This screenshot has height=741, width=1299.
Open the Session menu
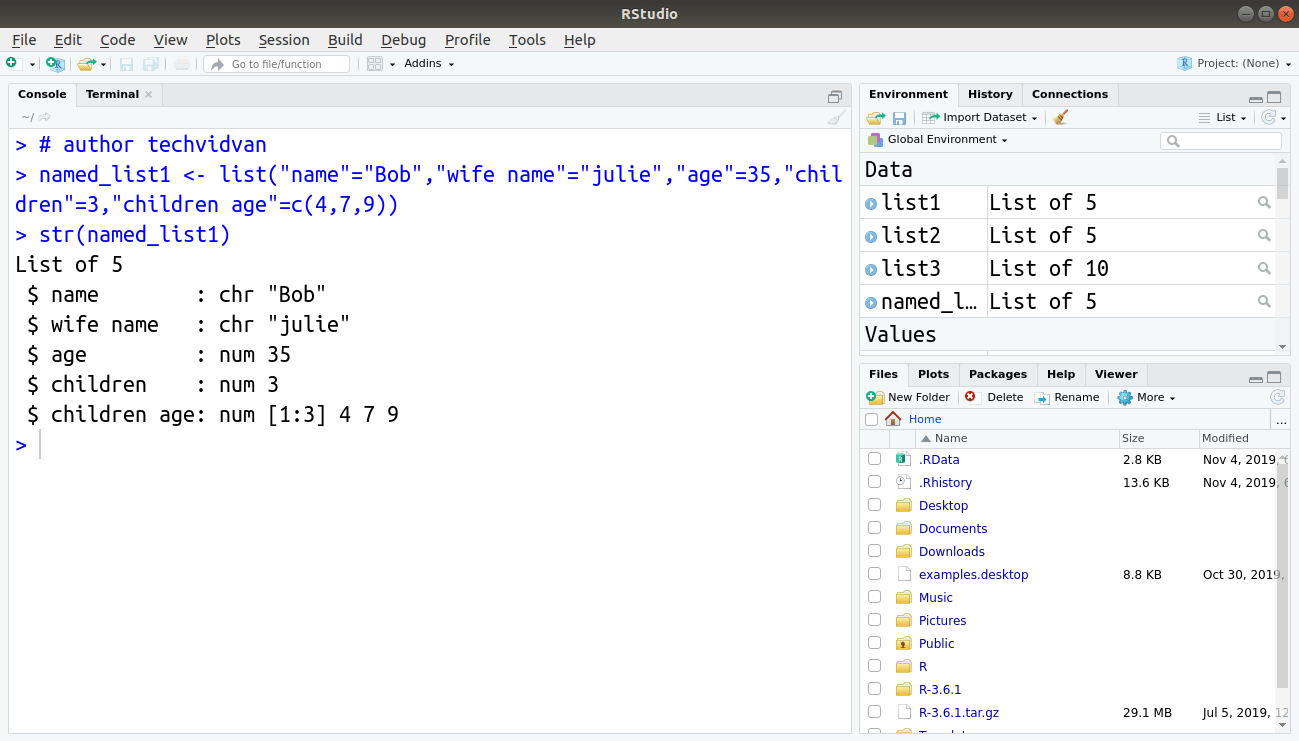pyautogui.click(x=284, y=40)
